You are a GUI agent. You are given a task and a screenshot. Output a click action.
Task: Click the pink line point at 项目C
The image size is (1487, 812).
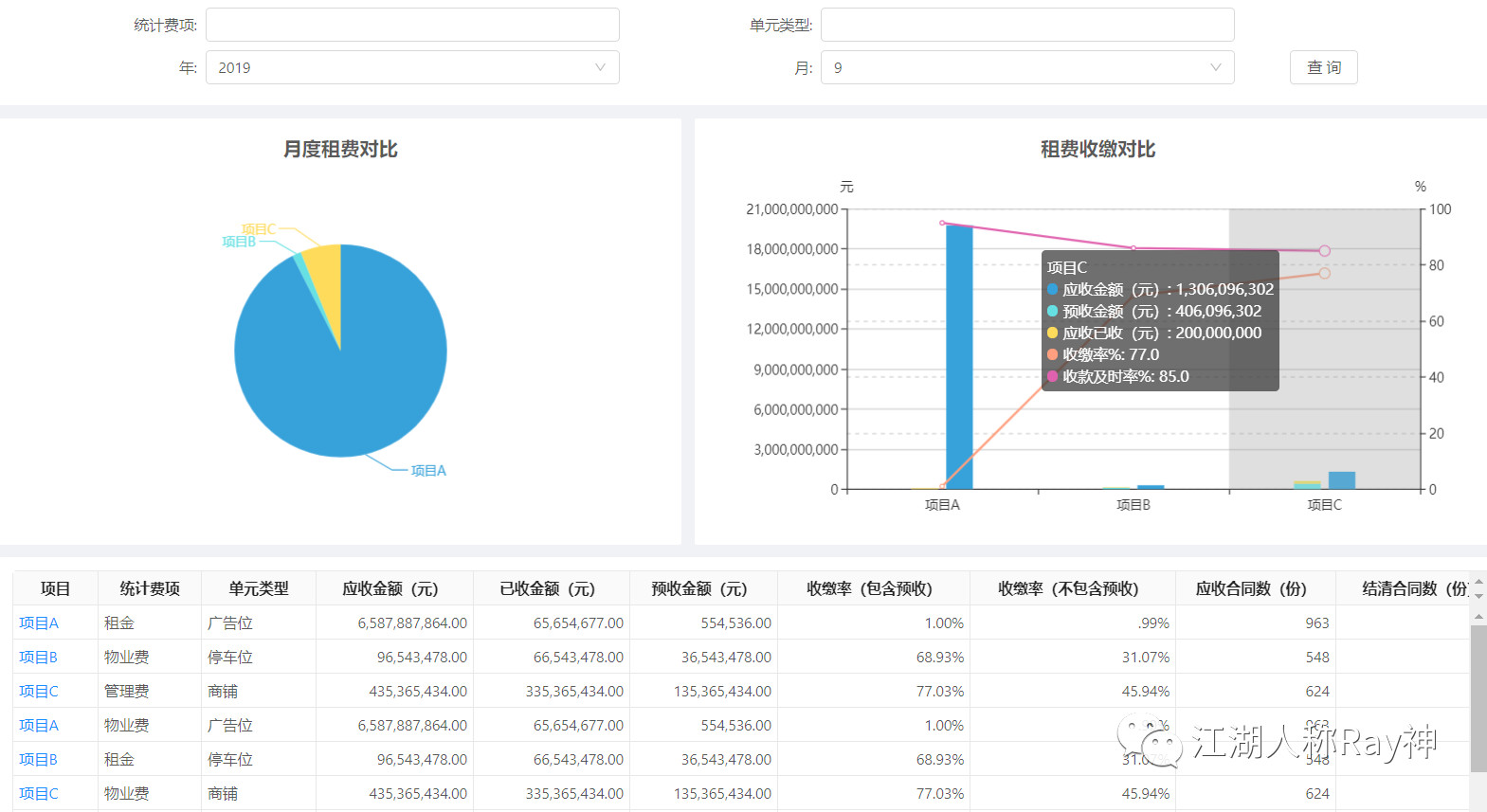coord(1324,251)
